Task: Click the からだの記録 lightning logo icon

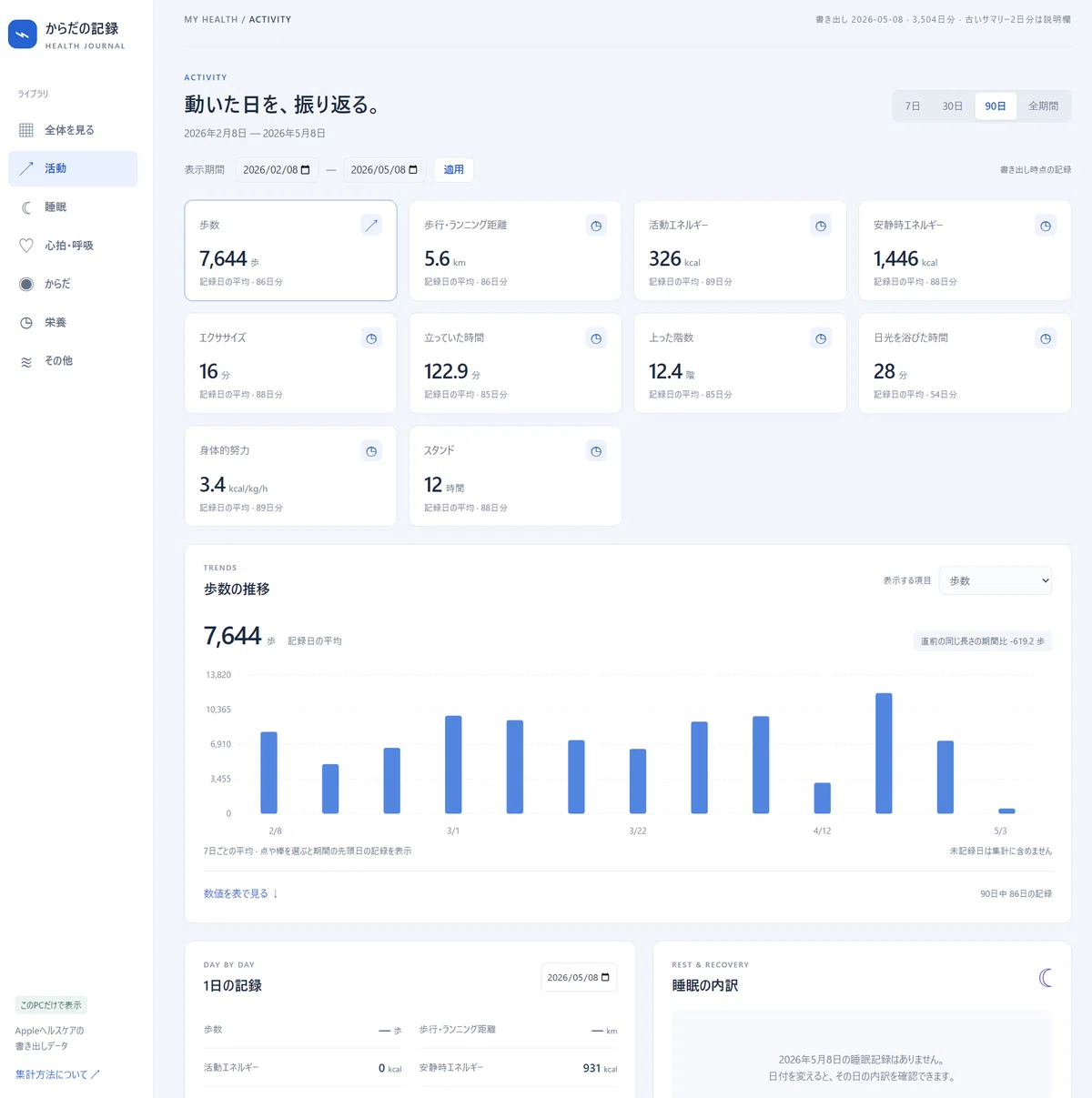Action: tap(23, 35)
